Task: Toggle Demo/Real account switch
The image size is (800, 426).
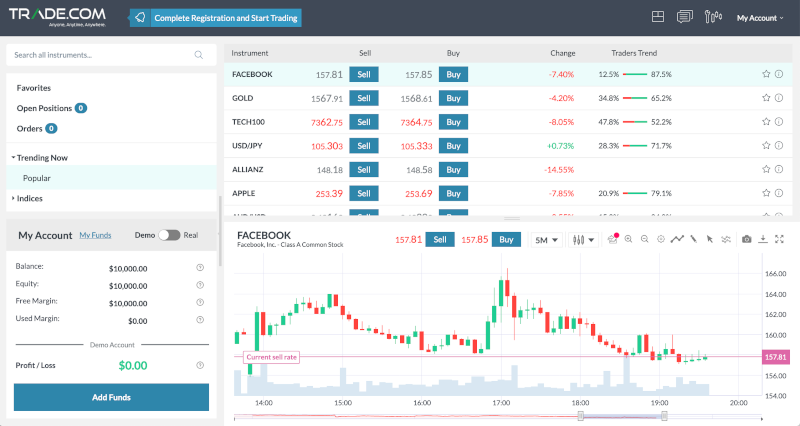Action: (x=169, y=235)
